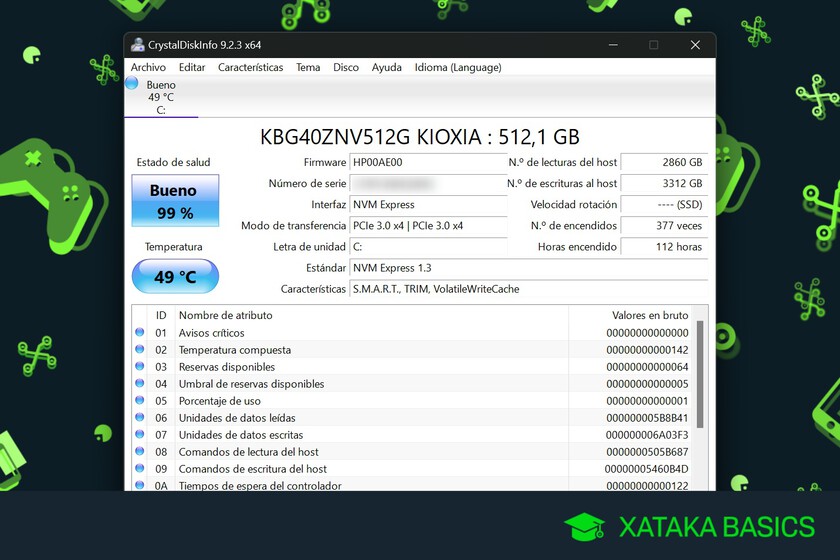Click status icon for Unidades de datos leídas
Image resolution: width=840 pixels, height=560 pixels.
[x=140, y=418]
